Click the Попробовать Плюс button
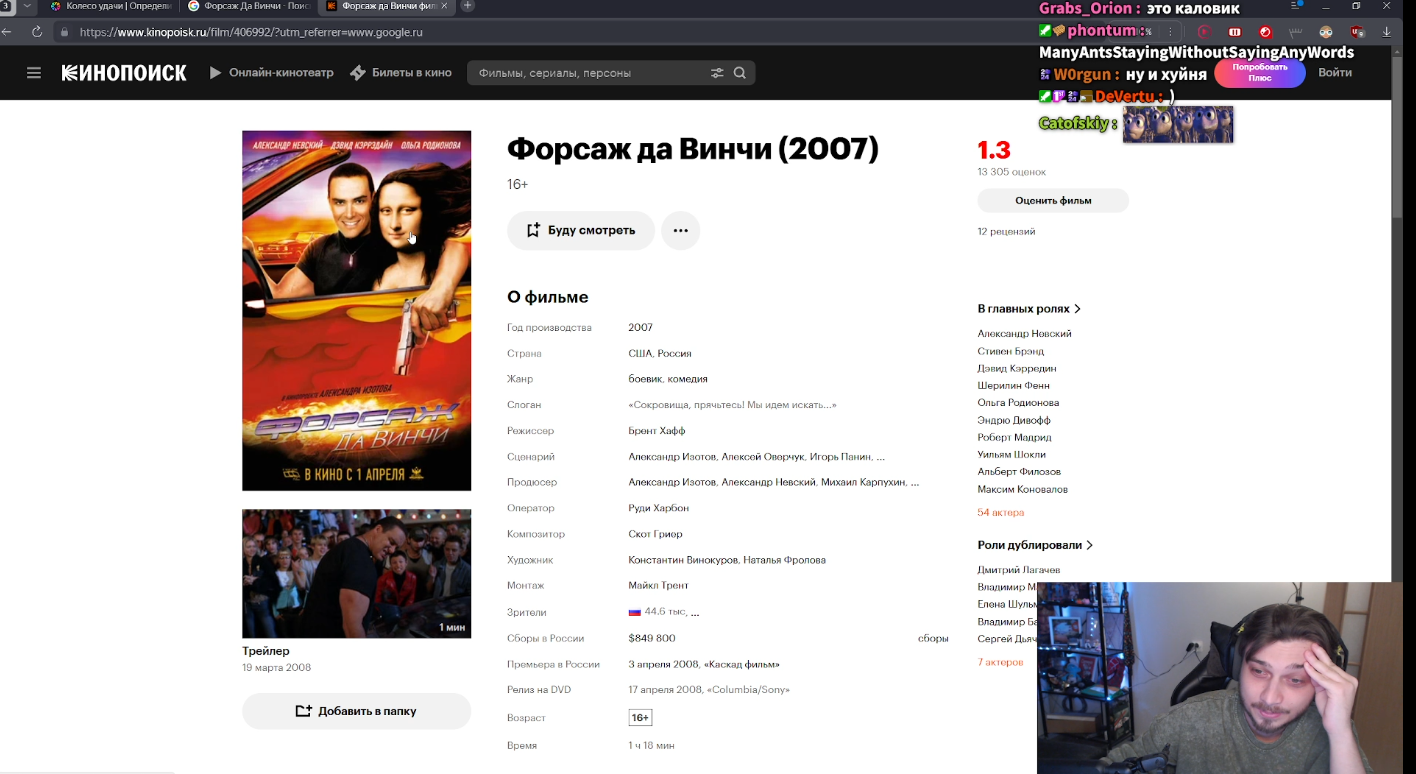The height and width of the screenshot is (774, 1416). click(1259, 73)
